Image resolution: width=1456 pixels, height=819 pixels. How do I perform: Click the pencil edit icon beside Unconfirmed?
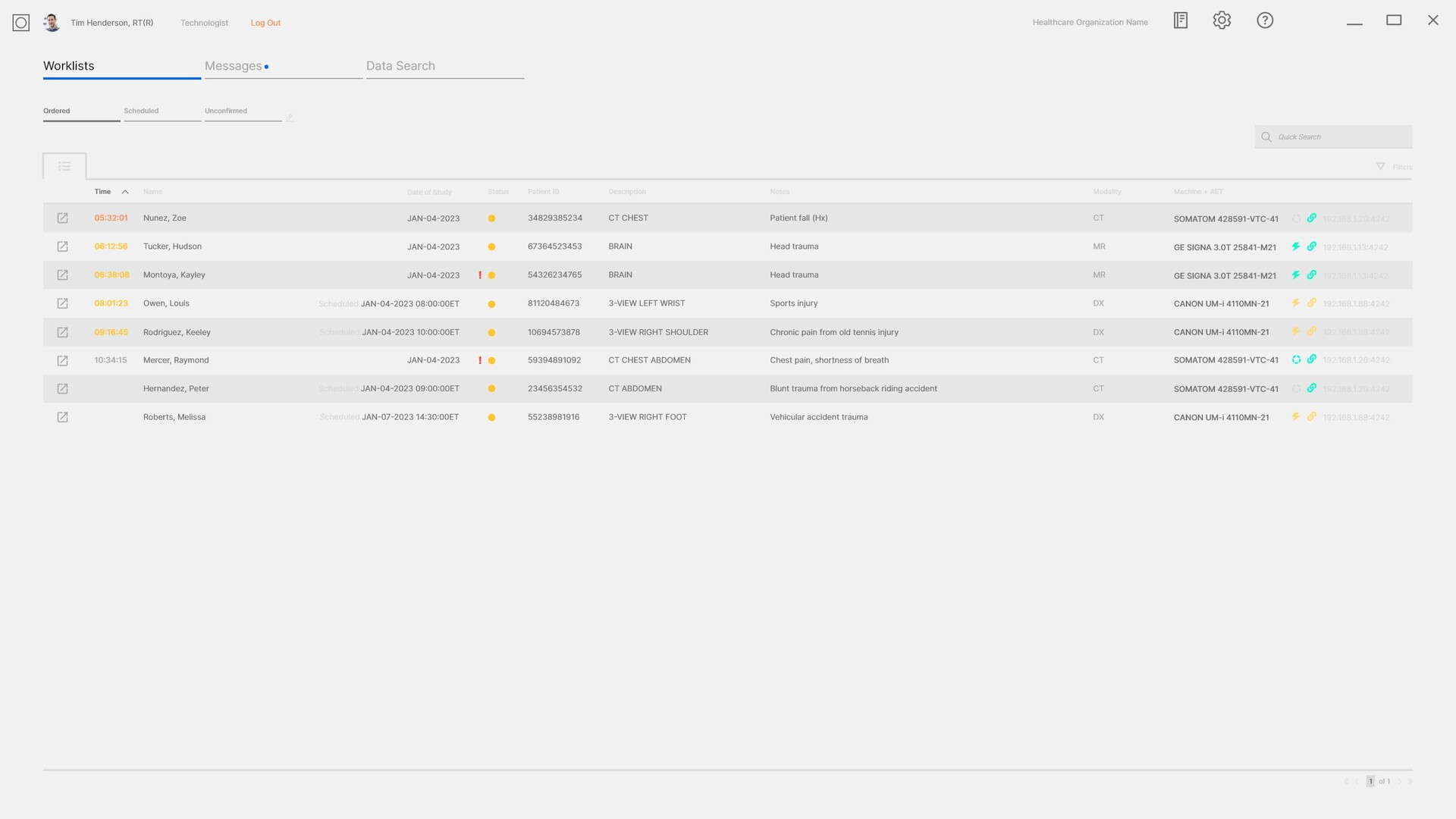pyautogui.click(x=290, y=118)
